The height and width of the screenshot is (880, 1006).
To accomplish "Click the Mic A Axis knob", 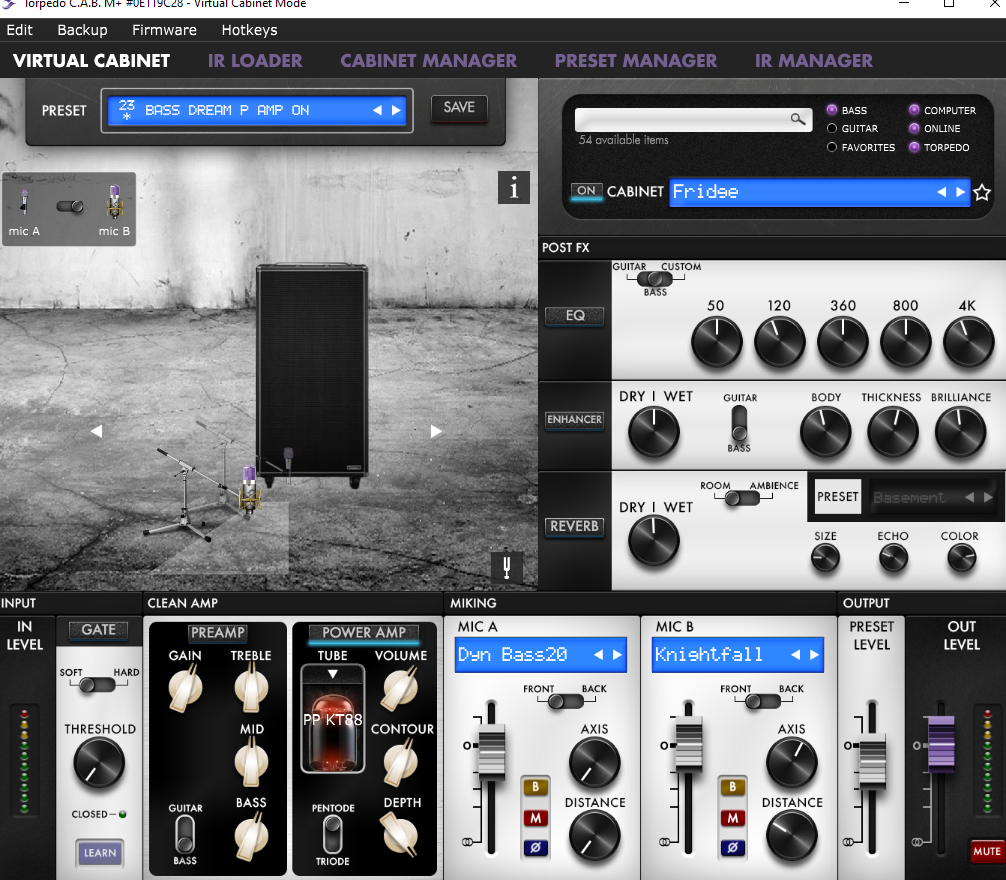I will pos(594,763).
